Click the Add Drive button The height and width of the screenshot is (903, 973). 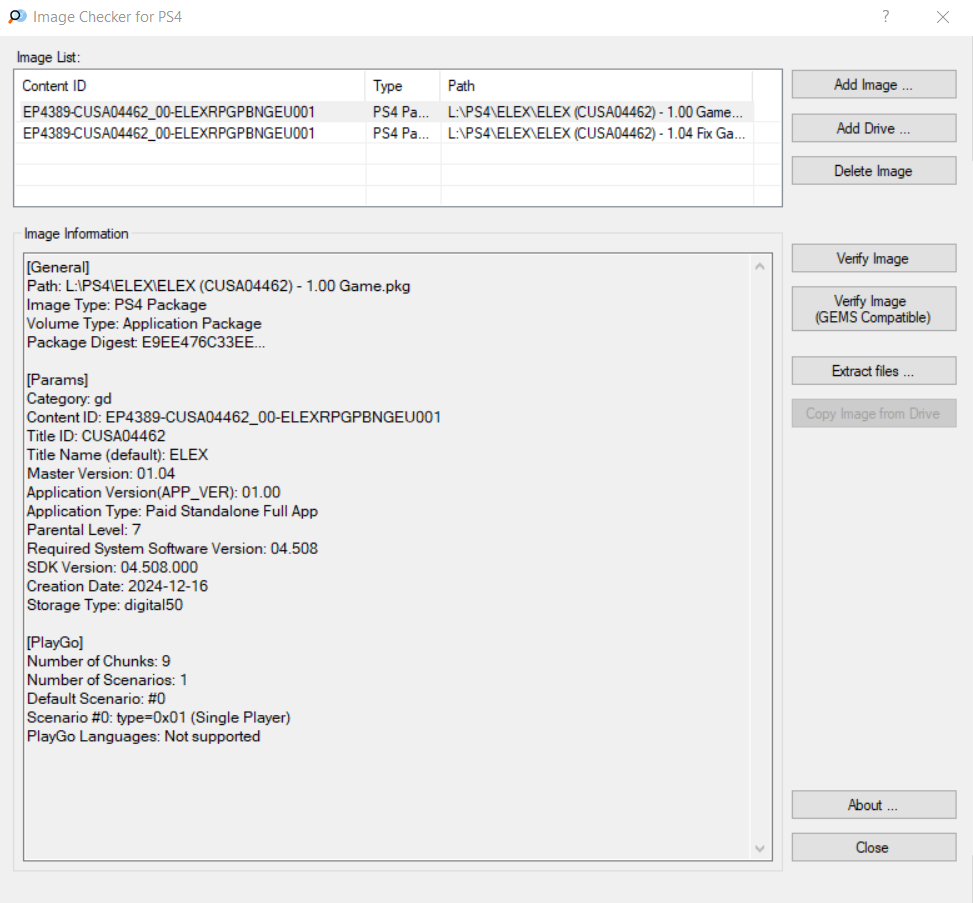tap(873, 128)
